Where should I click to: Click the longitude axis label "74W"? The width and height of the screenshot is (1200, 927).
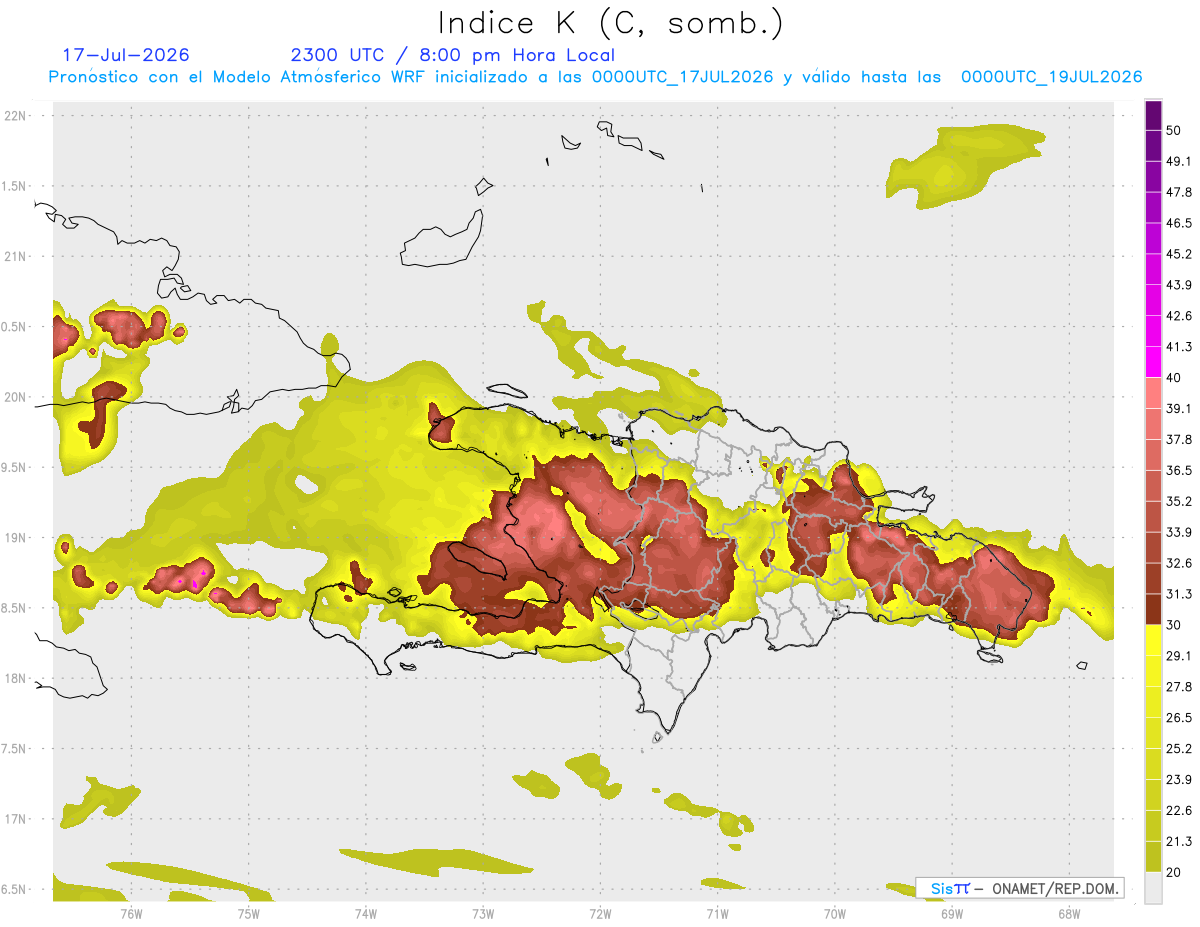[366, 913]
